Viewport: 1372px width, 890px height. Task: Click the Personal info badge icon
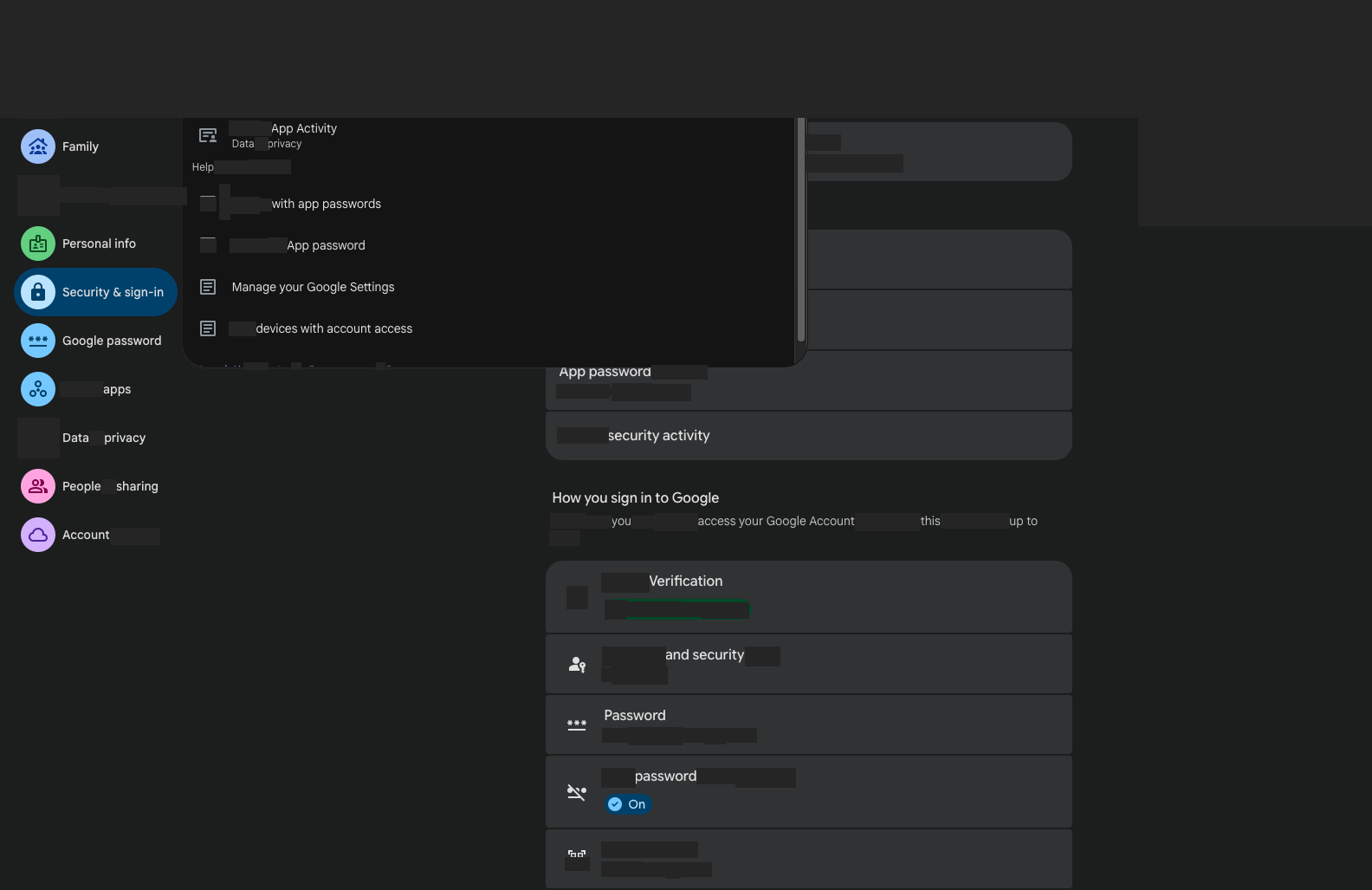38,244
